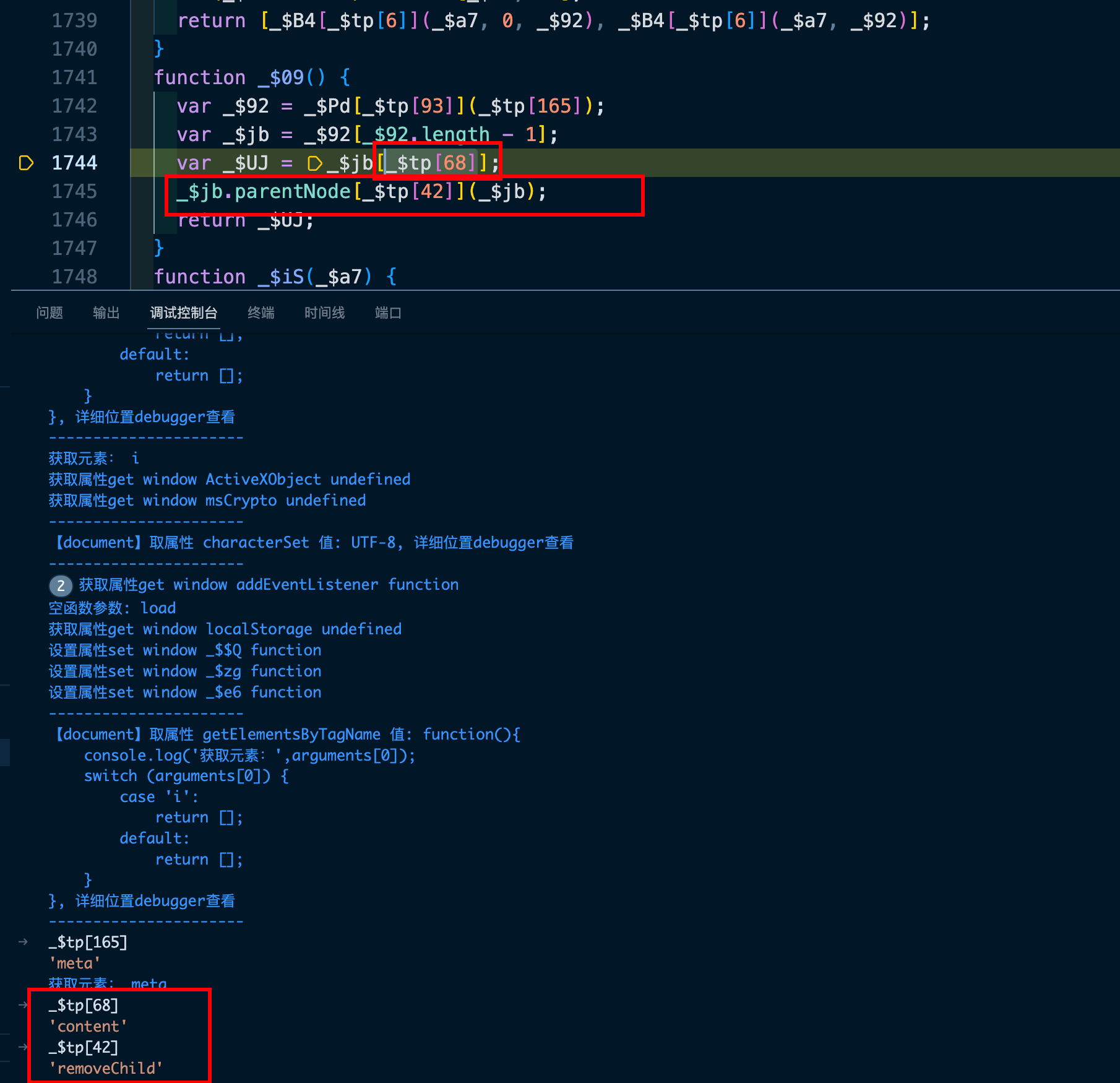The image size is (1120, 1083).
Task: Switch to the 时间线 tab
Action: click(324, 313)
